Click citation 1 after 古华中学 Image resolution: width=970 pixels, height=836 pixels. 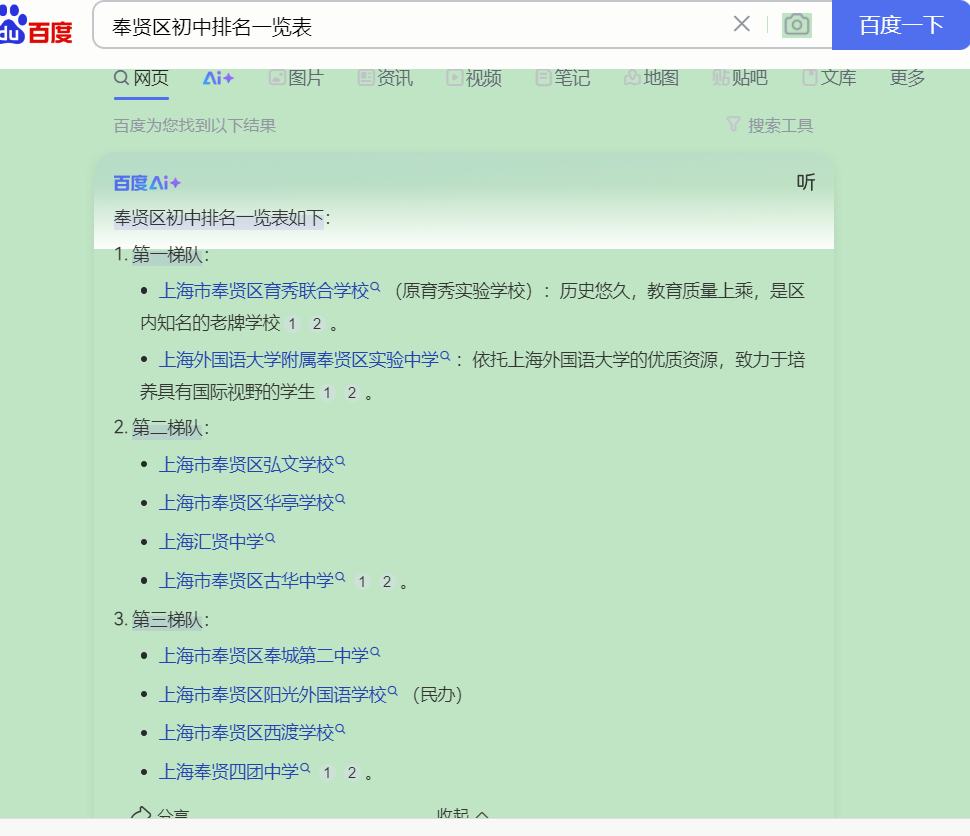pyautogui.click(x=363, y=582)
